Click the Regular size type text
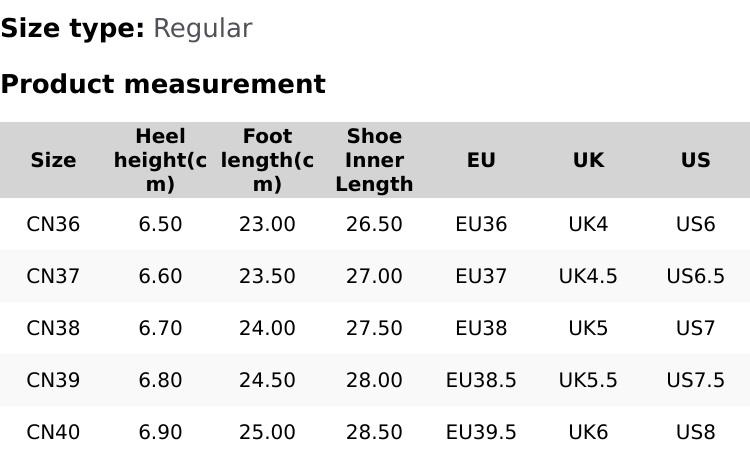 [x=202, y=28]
